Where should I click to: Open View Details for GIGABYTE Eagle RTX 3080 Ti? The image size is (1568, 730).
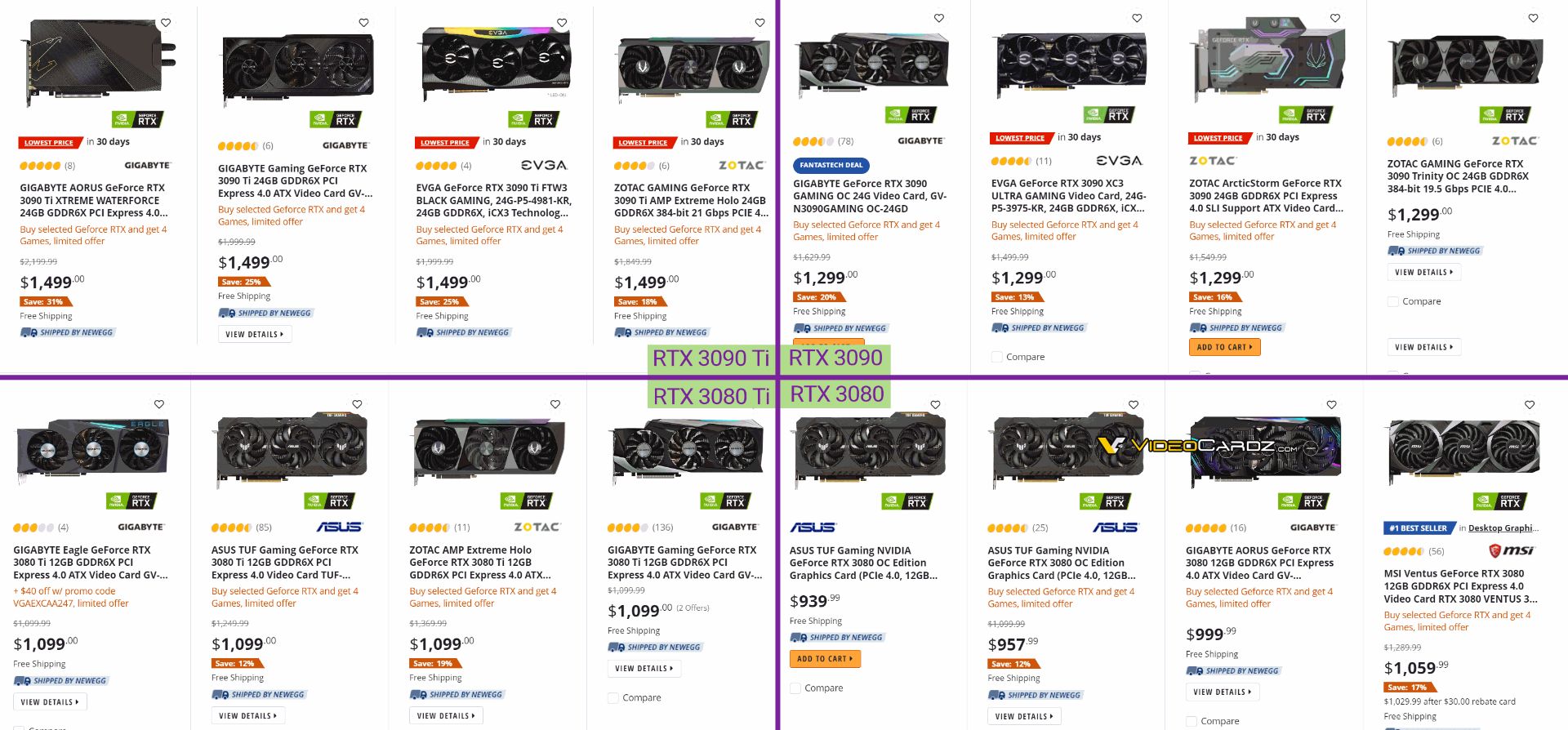pyautogui.click(x=50, y=701)
